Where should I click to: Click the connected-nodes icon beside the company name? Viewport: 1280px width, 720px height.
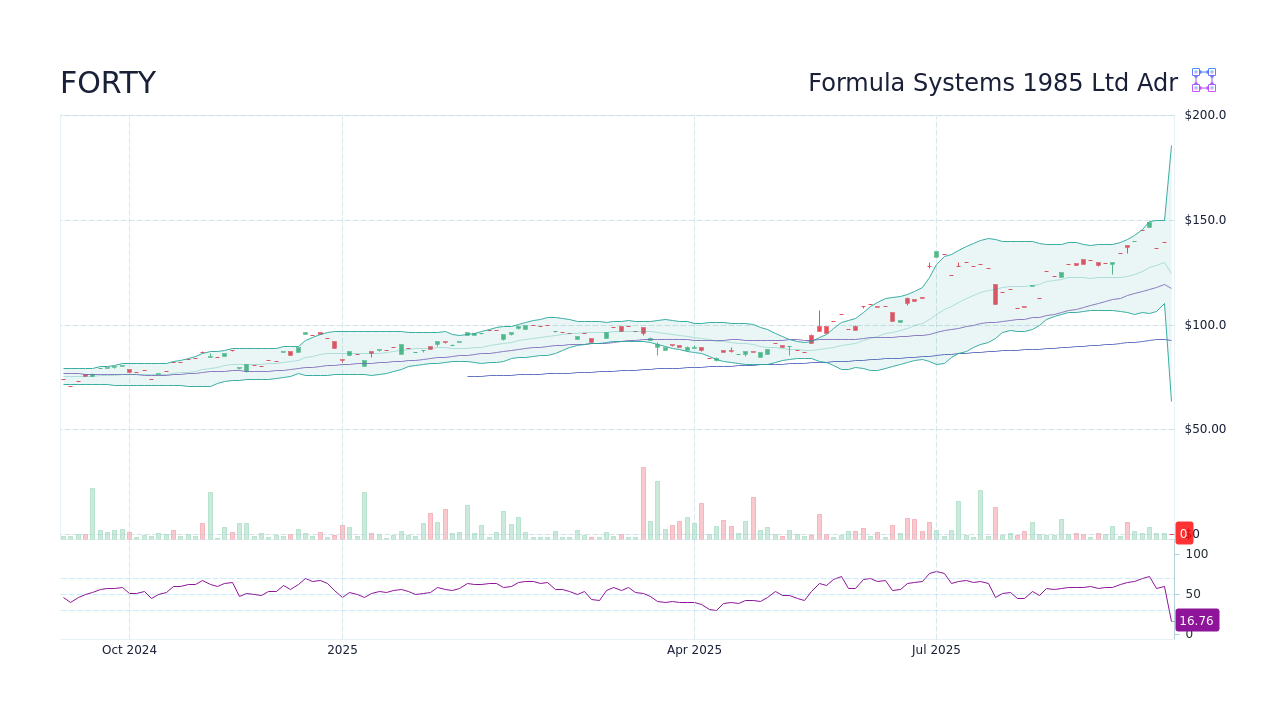pyautogui.click(x=1203, y=80)
